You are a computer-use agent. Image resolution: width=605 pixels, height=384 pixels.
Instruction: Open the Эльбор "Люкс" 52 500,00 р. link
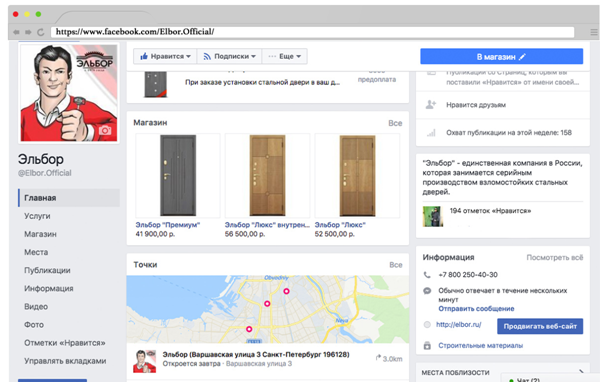coord(340,225)
